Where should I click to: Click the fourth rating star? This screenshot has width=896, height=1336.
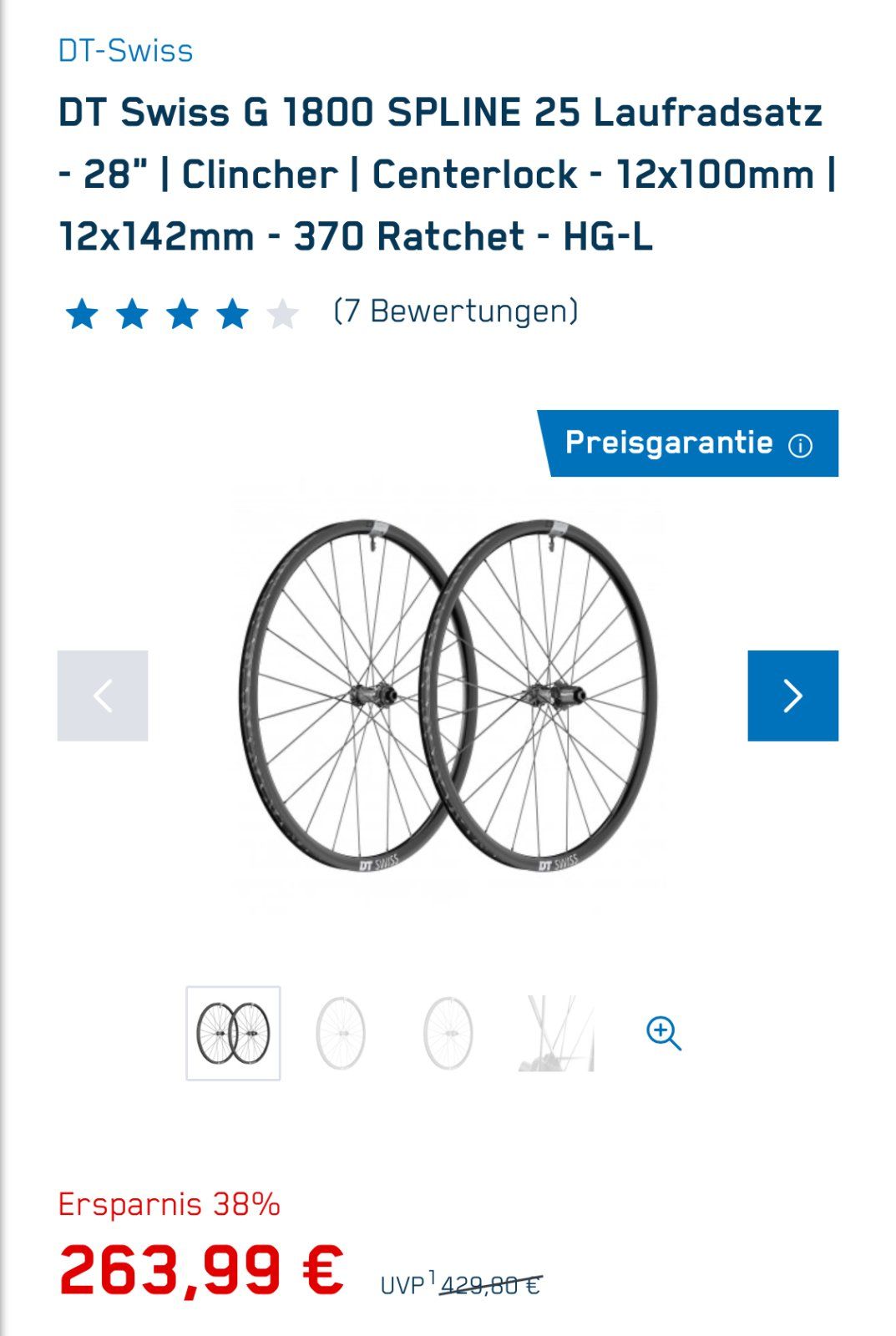click(x=232, y=315)
